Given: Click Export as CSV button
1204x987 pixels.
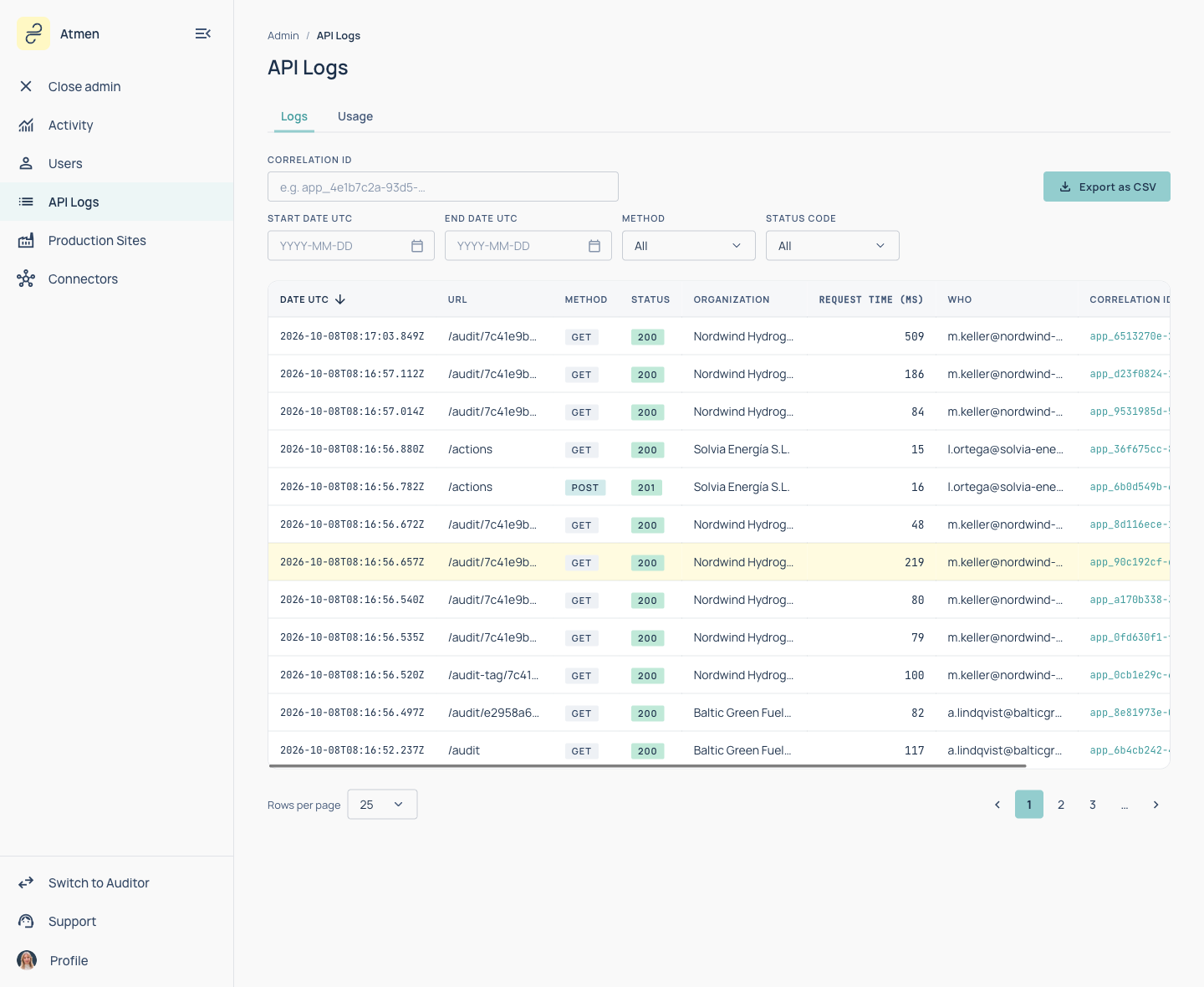Looking at the screenshot, I should pos(1107,187).
